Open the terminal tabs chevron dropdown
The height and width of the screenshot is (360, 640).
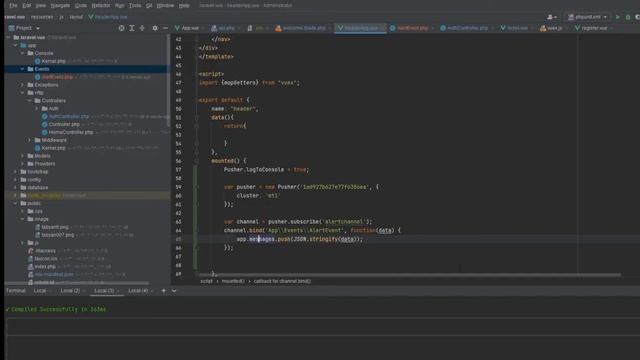[x=174, y=291]
